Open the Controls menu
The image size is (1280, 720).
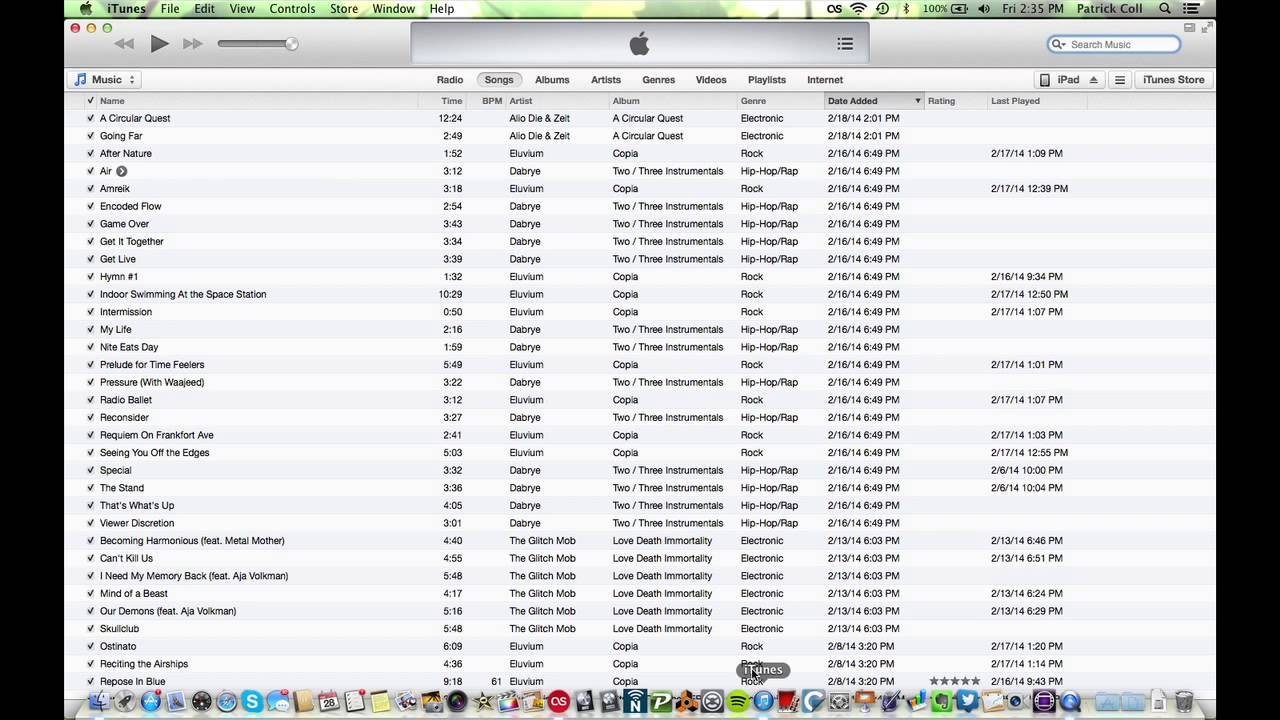(292, 8)
